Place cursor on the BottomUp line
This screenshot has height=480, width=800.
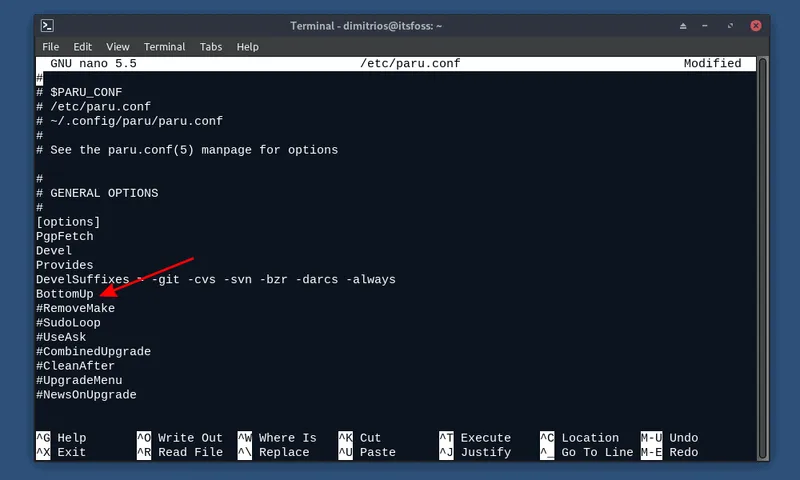point(65,294)
